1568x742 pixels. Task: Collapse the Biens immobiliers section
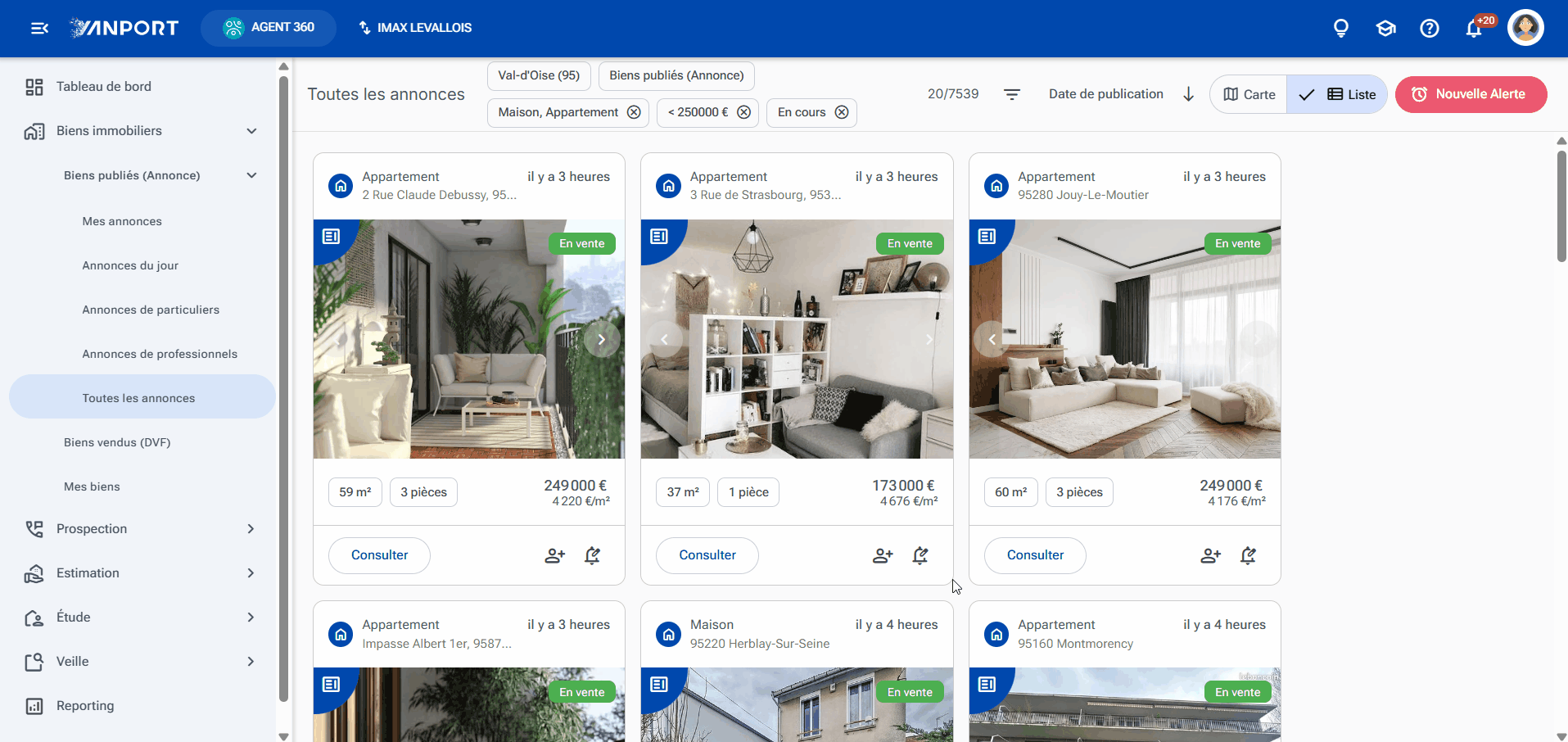(252, 131)
